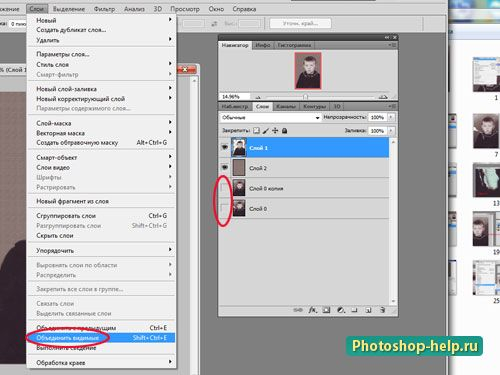Click the Уточн. край button

300,23
